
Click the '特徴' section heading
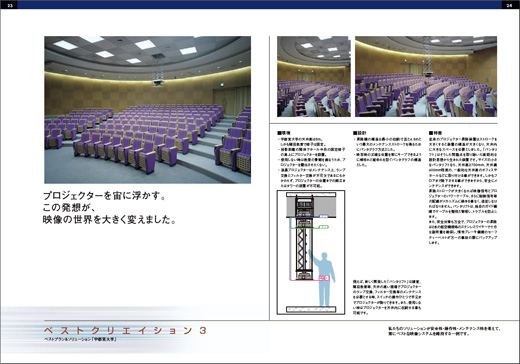tap(435, 133)
